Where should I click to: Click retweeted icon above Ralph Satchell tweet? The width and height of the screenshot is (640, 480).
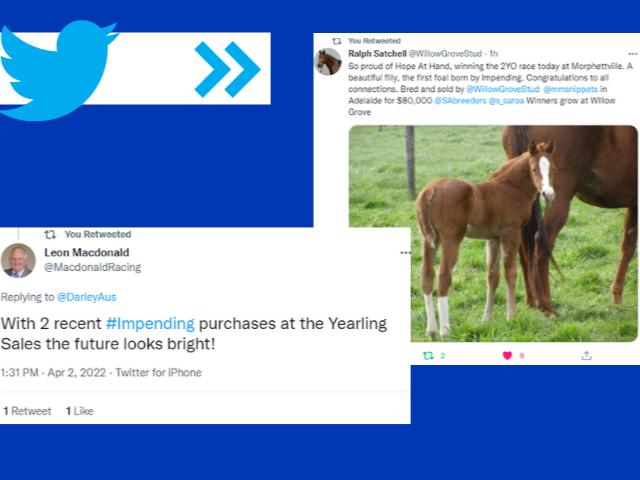point(337,41)
